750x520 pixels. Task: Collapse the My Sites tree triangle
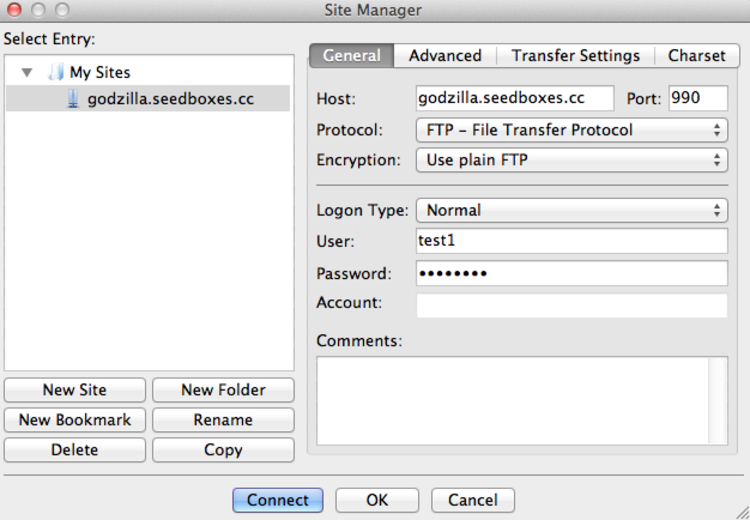coord(27,73)
